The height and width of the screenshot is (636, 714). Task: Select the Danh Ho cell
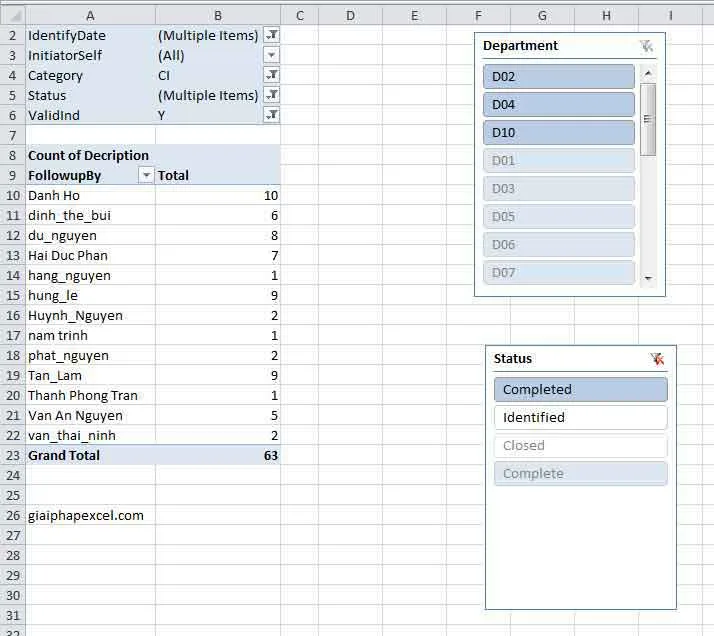point(90,195)
